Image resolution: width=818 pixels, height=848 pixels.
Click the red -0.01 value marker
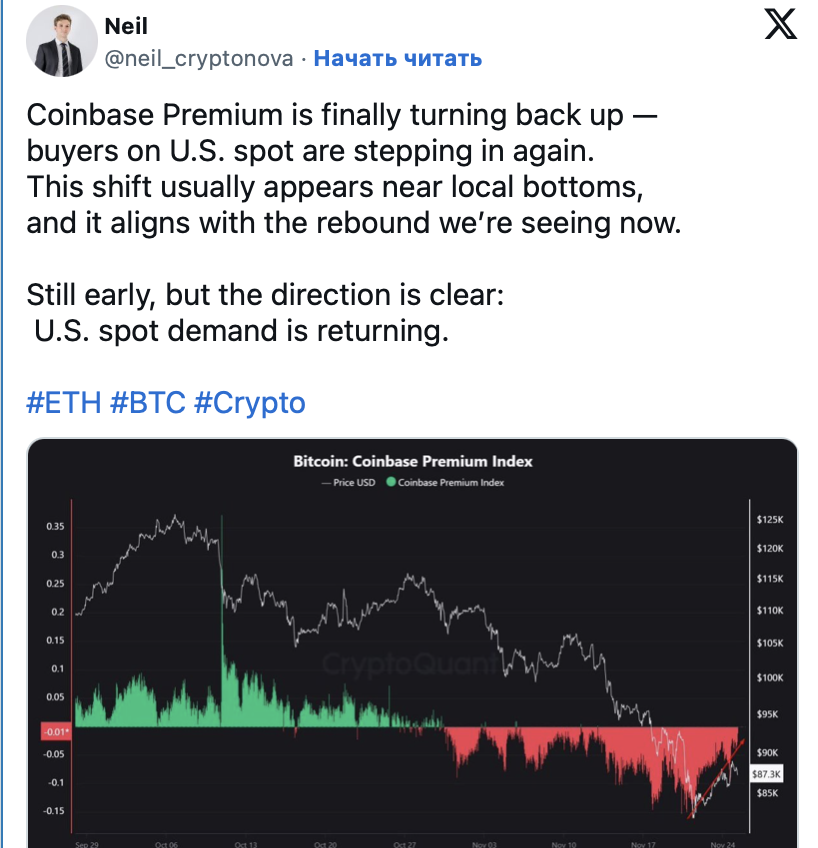56,732
